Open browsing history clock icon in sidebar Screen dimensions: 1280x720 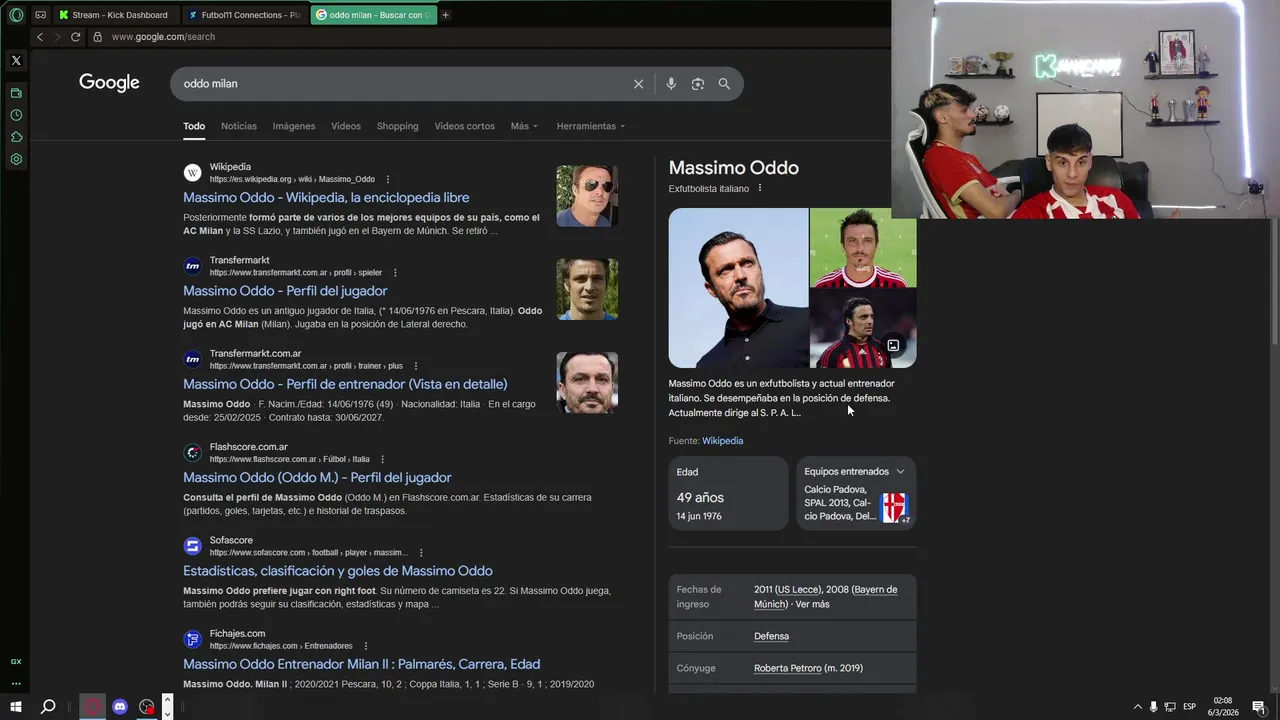tap(16, 115)
